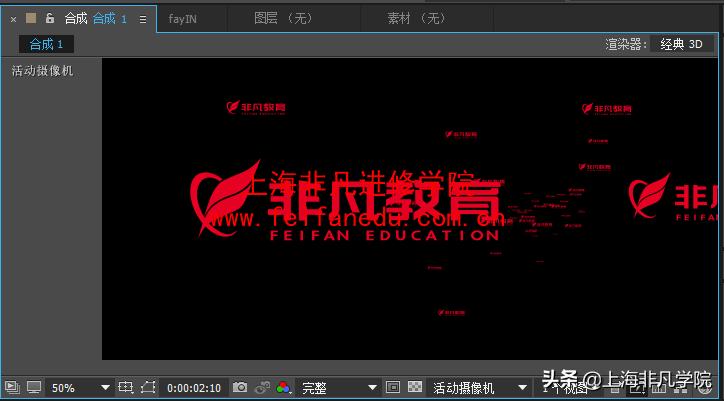This screenshot has height=401, width=724.
Task: Open the 50% magnification dropdown
Action: coord(80,388)
